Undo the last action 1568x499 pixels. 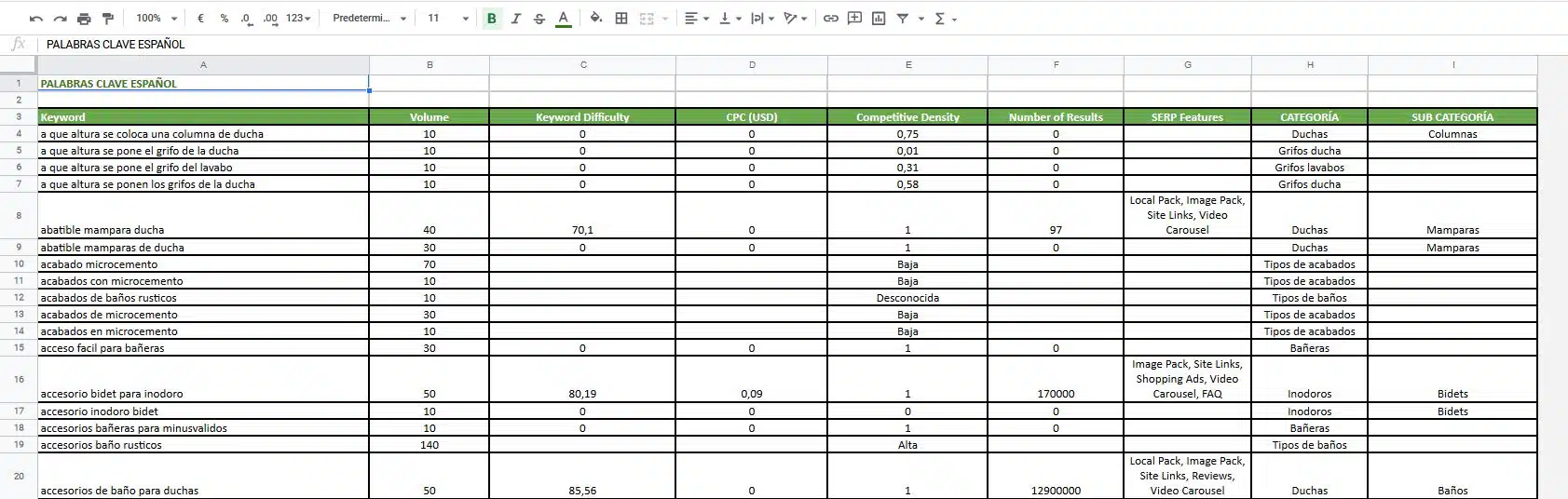tap(36, 19)
